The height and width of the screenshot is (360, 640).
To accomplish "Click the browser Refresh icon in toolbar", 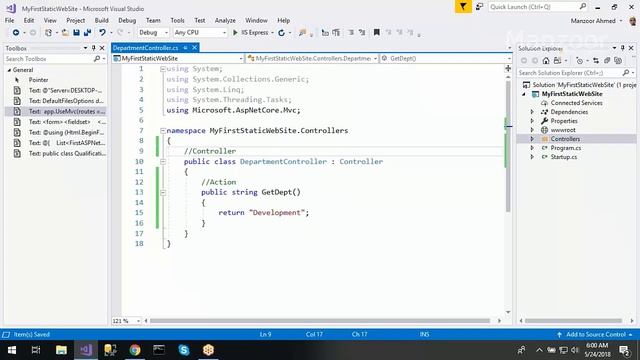I will [x=281, y=33].
